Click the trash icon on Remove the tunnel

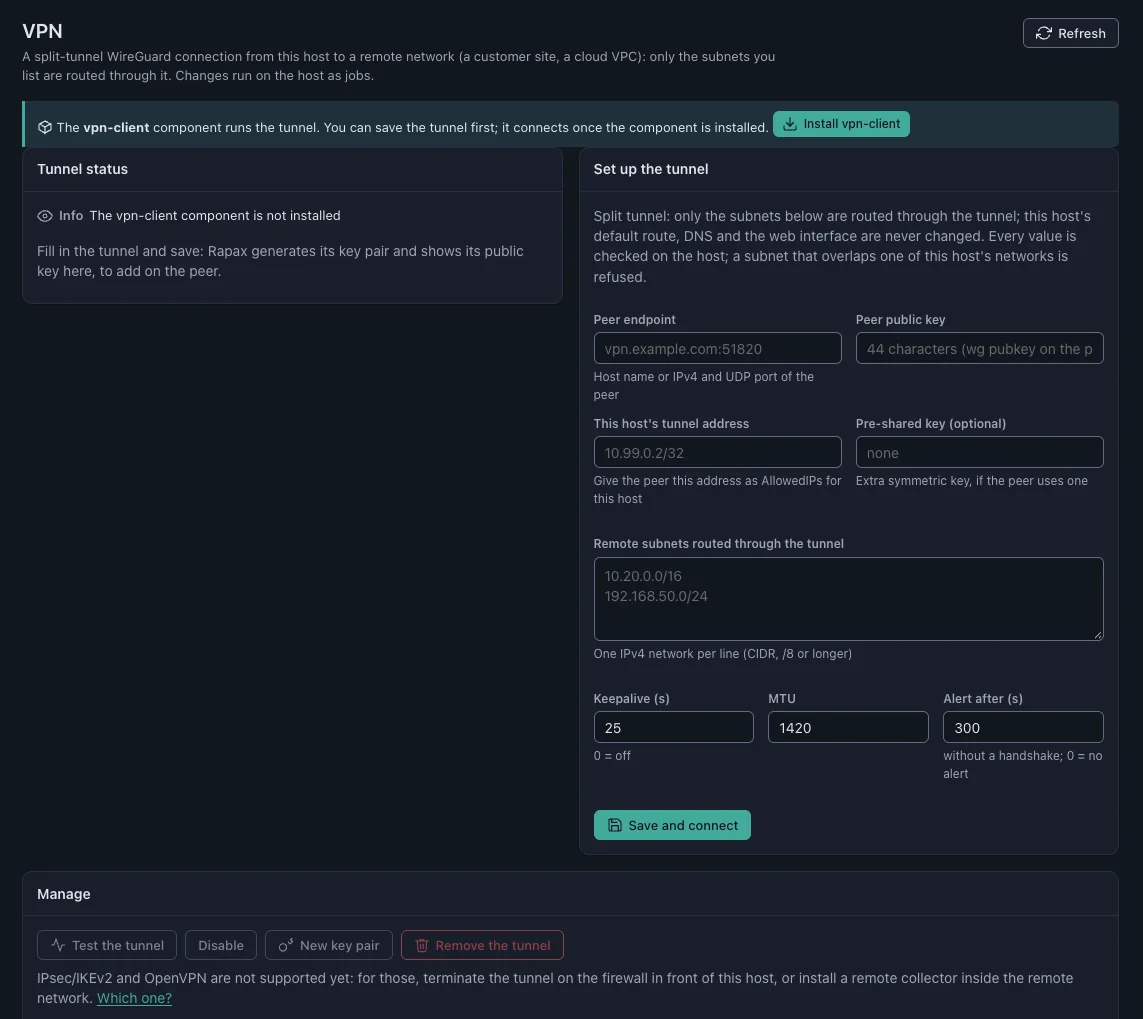pos(421,945)
